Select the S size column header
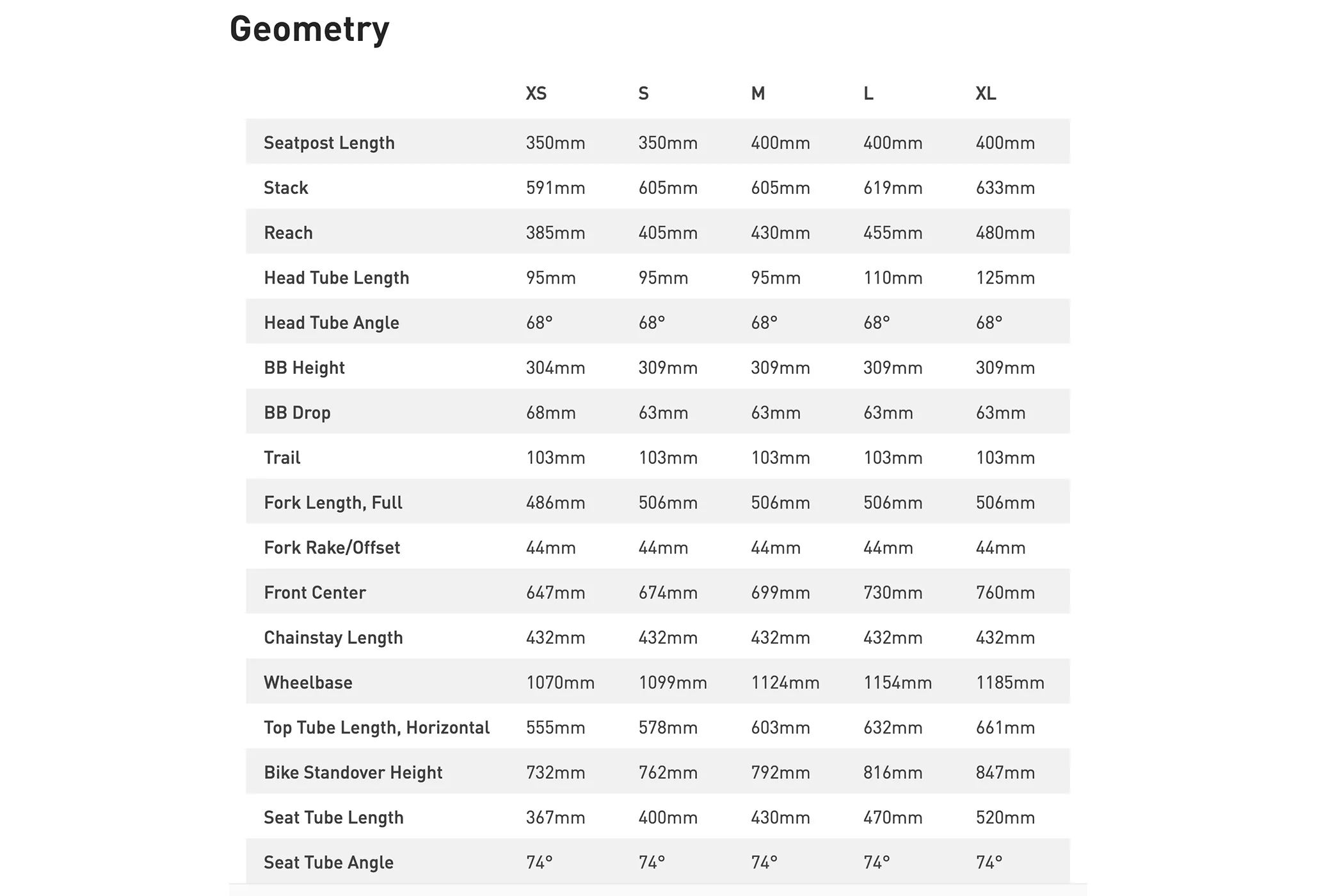1344x896 pixels. (643, 93)
